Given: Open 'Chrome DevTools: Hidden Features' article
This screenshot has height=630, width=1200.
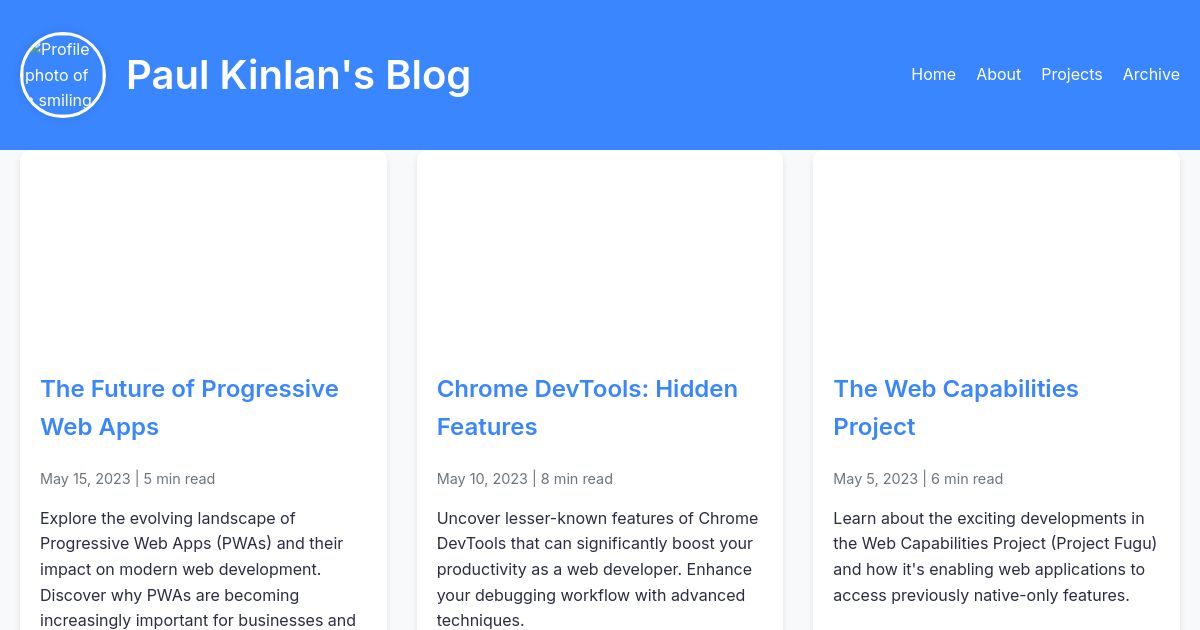Looking at the screenshot, I should tap(587, 407).
